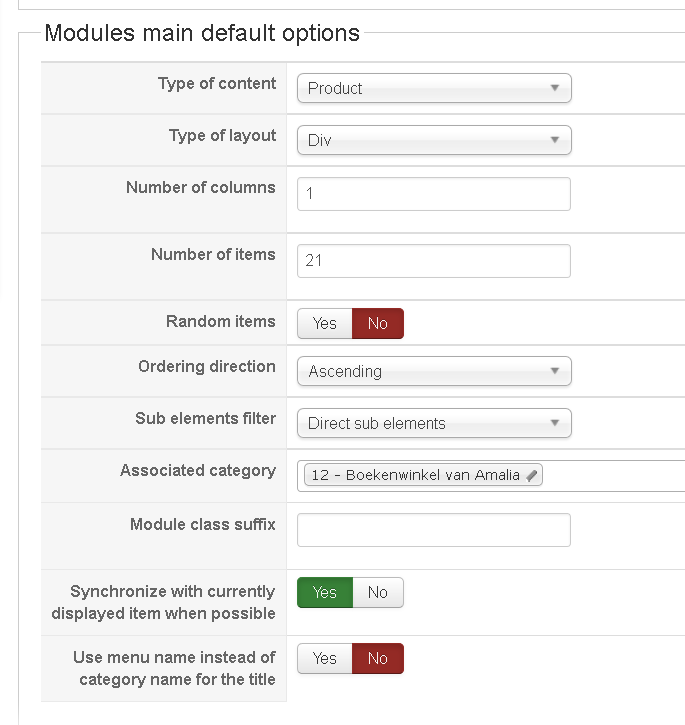Focus the Number of items field
The width and height of the screenshot is (685, 725).
[434, 261]
